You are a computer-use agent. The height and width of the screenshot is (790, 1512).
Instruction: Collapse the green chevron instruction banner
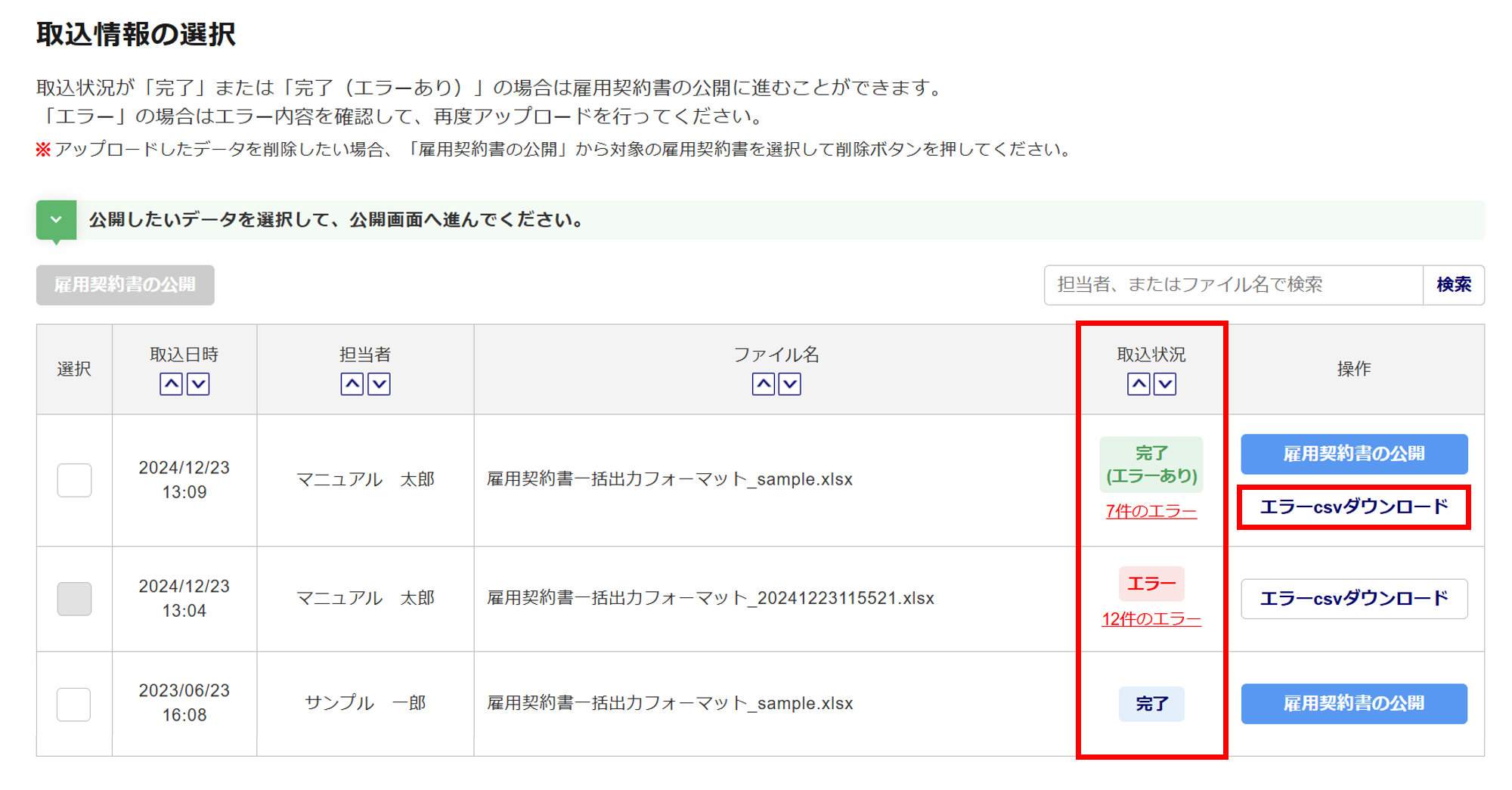[56, 220]
